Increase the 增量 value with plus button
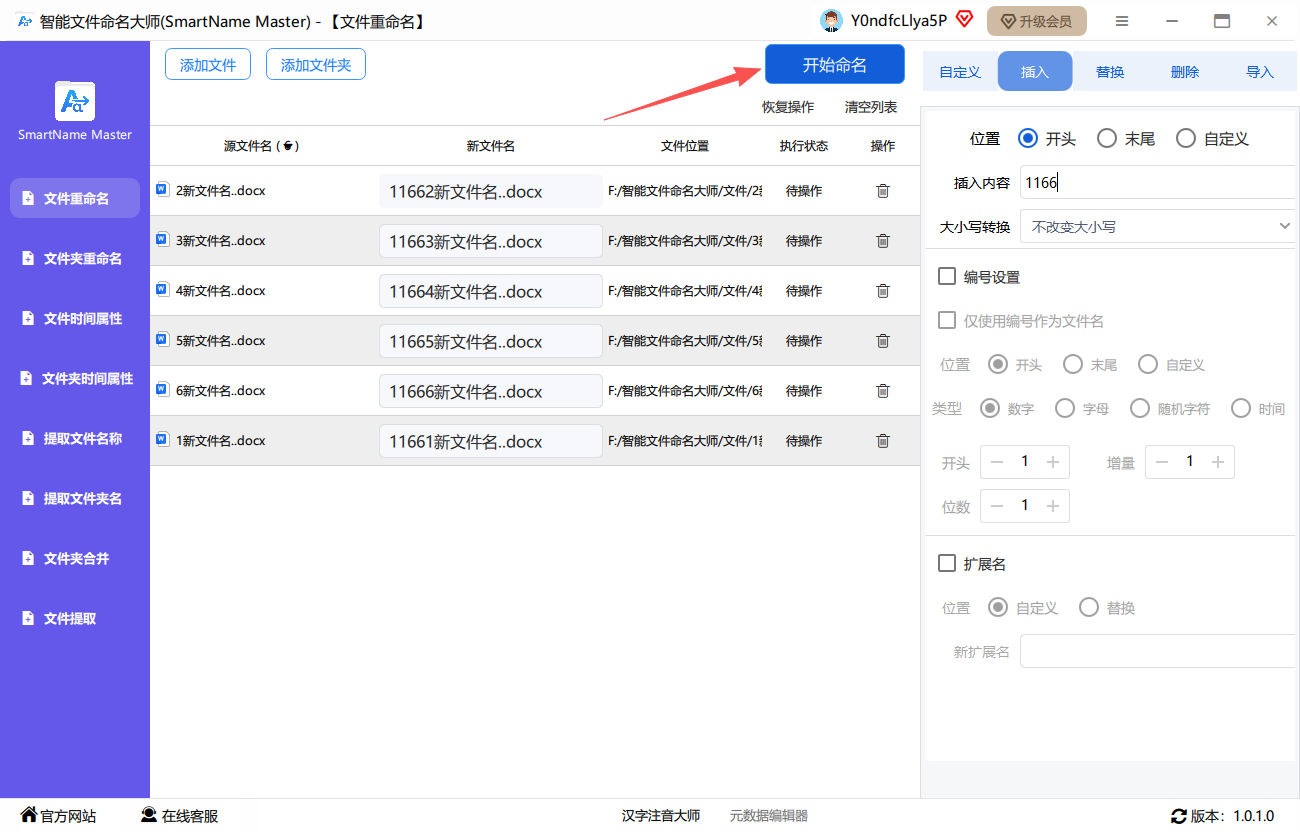The width and height of the screenshot is (1300, 832). coord(1217,462)
